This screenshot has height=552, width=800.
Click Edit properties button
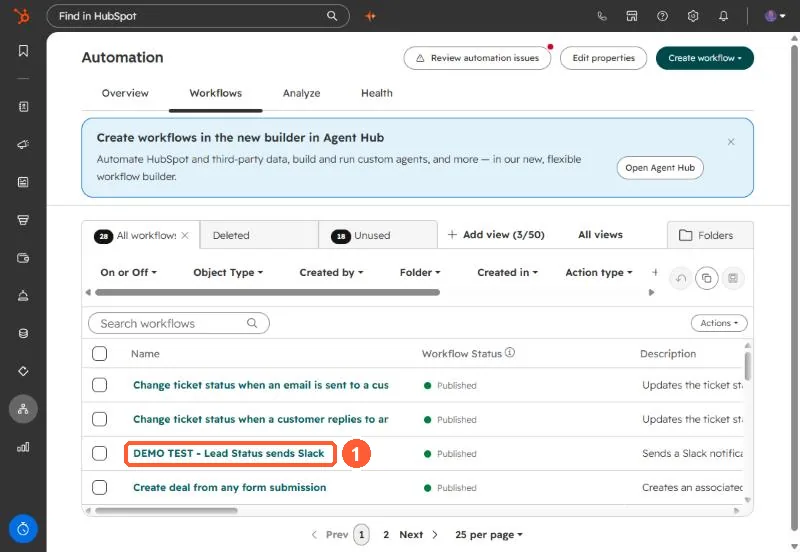(604, 58)
